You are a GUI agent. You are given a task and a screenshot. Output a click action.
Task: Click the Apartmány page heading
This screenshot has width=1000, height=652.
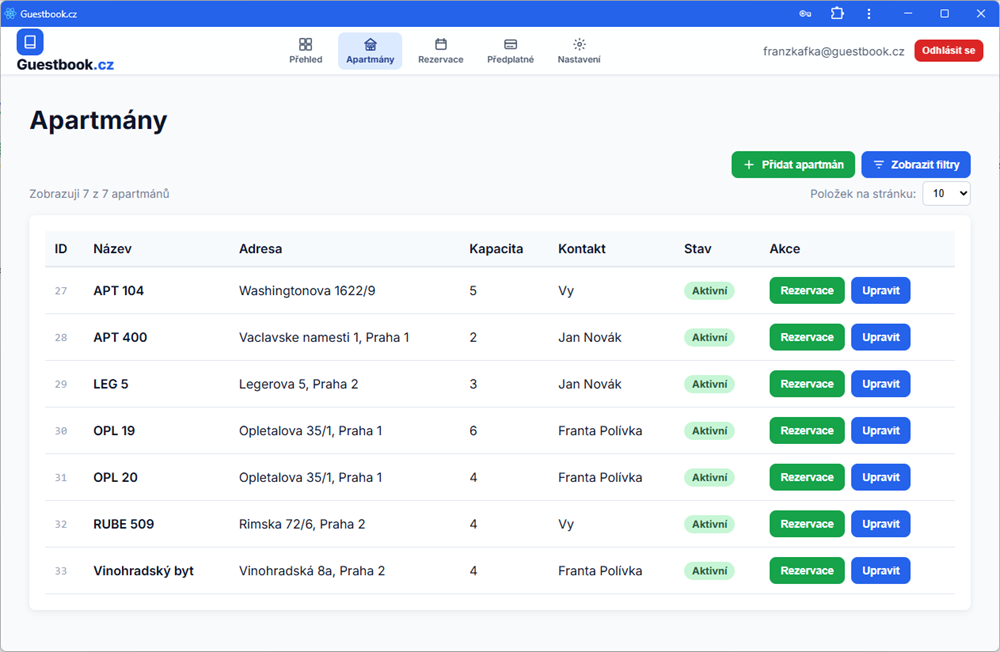pos(98,120)
